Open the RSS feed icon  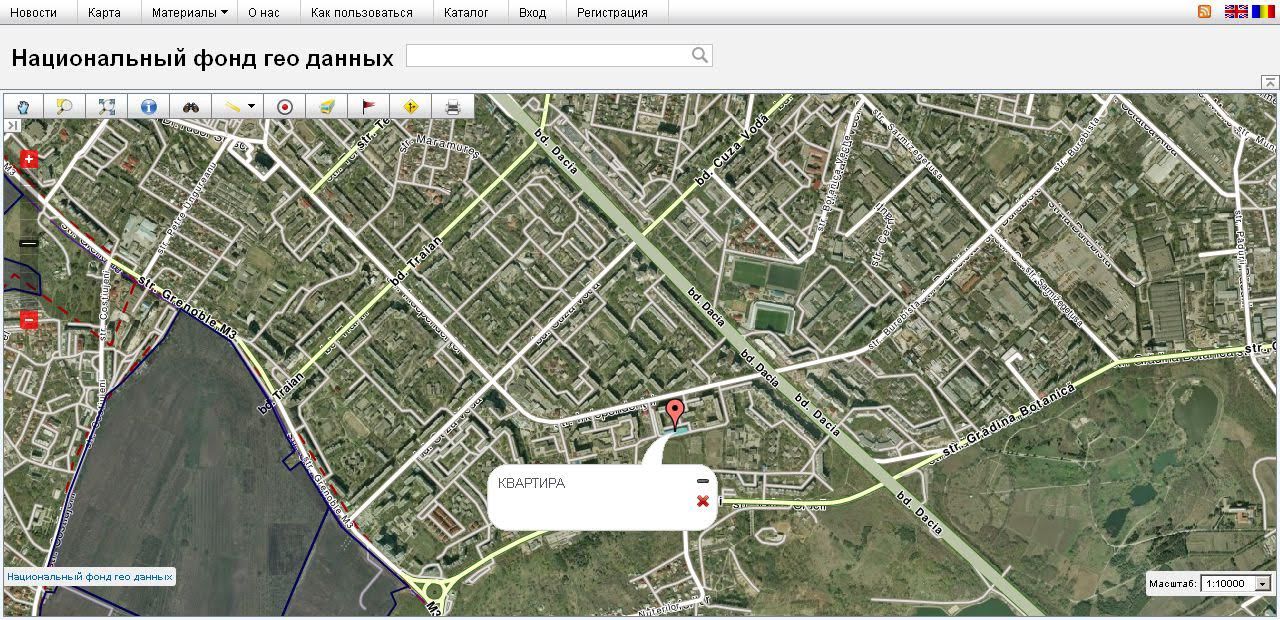(1204, 12)
